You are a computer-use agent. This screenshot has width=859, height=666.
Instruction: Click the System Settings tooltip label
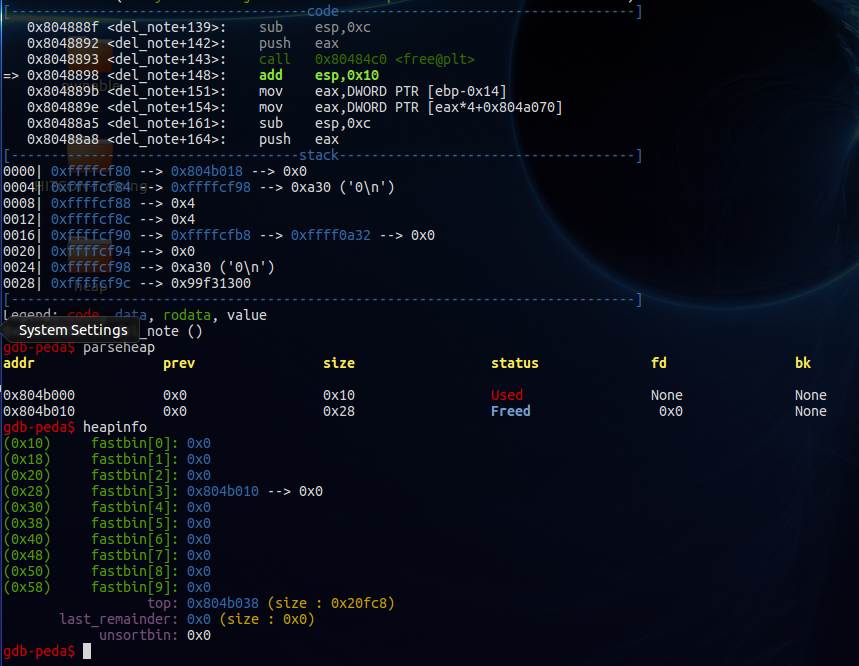(x=73, y=330)
